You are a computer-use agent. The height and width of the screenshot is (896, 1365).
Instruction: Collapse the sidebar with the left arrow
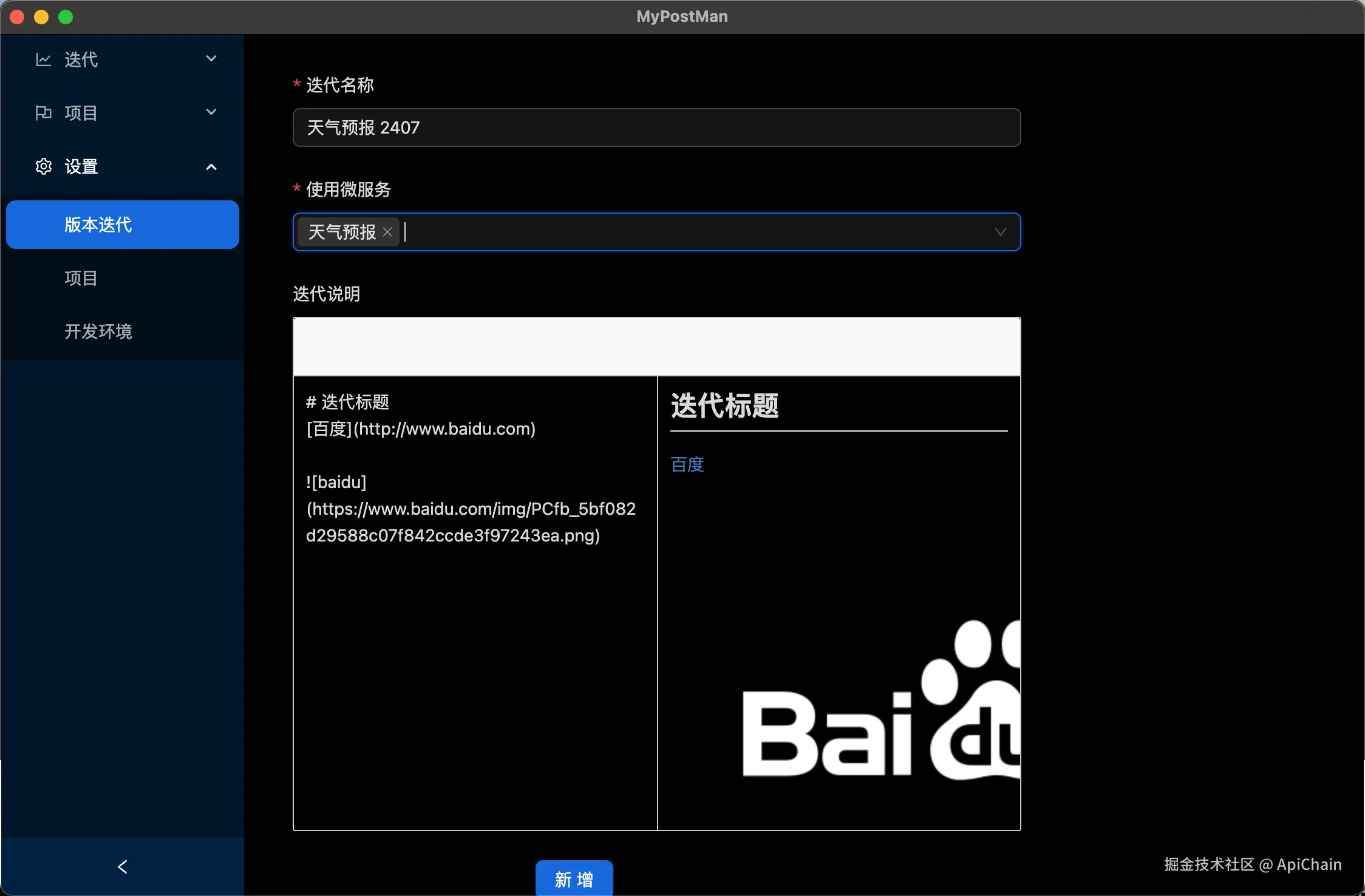point(123,866)
